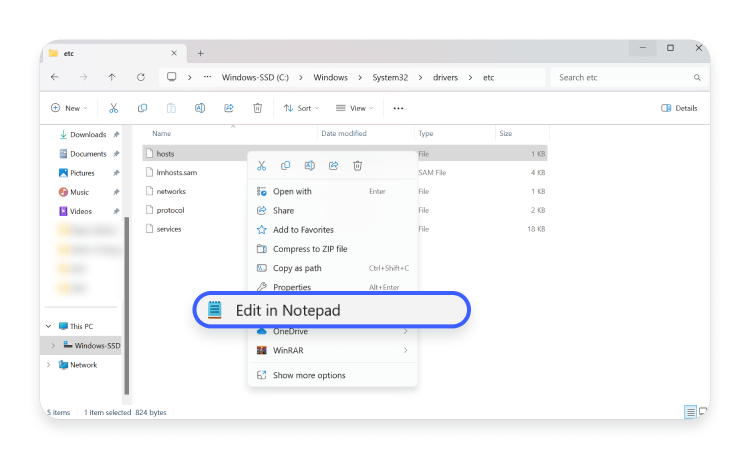Switch to large icons view in the status bar
Image resolution: width=750 pixels, height=459 pixels.
click(x=702, y=412)
